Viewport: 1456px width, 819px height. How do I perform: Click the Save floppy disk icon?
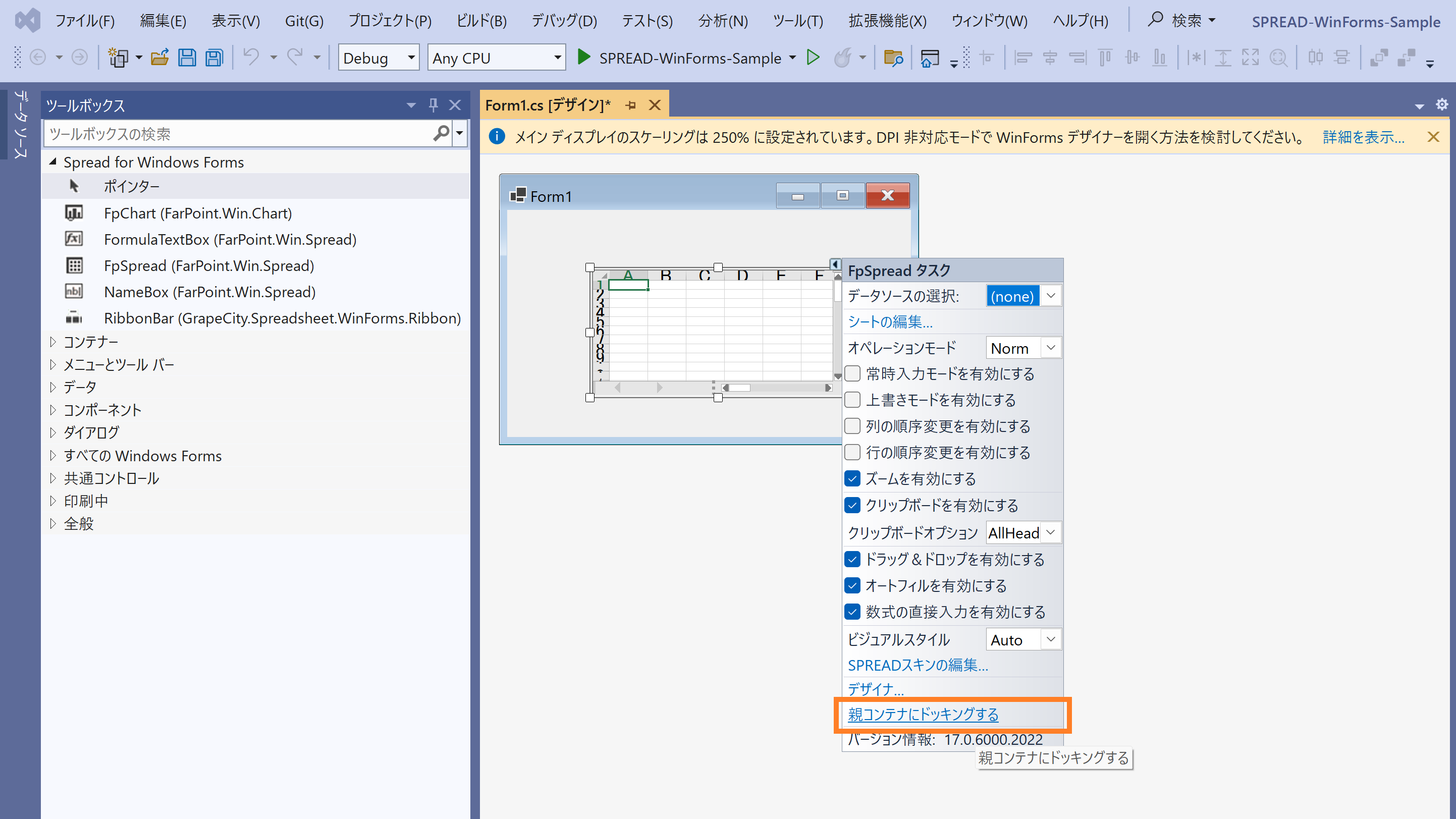point(187,58)
